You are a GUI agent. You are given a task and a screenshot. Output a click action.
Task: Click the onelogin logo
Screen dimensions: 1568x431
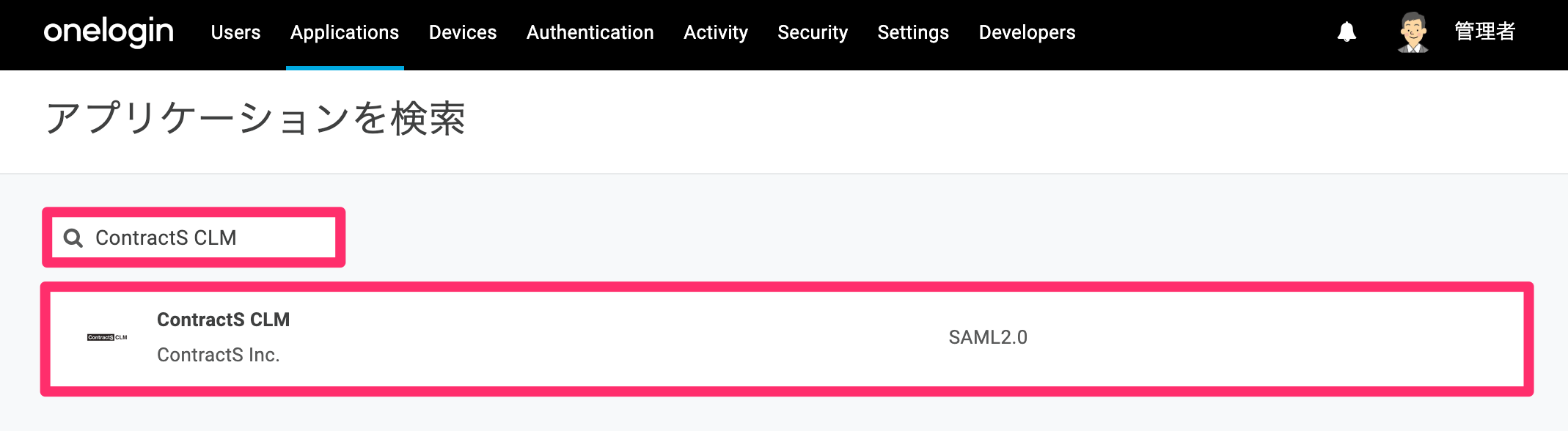(109, 32)
